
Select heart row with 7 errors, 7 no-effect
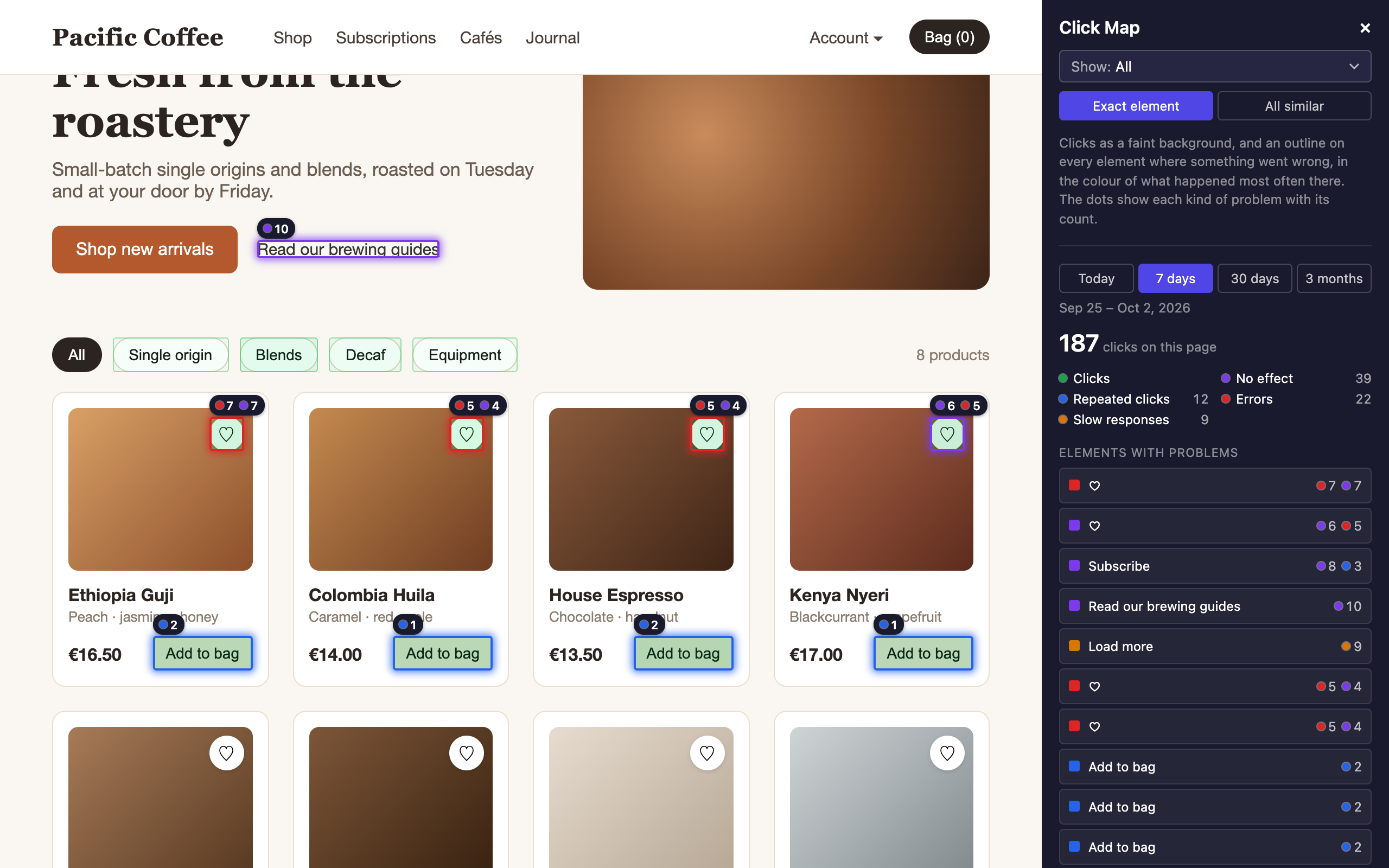tap(1214, 486)
